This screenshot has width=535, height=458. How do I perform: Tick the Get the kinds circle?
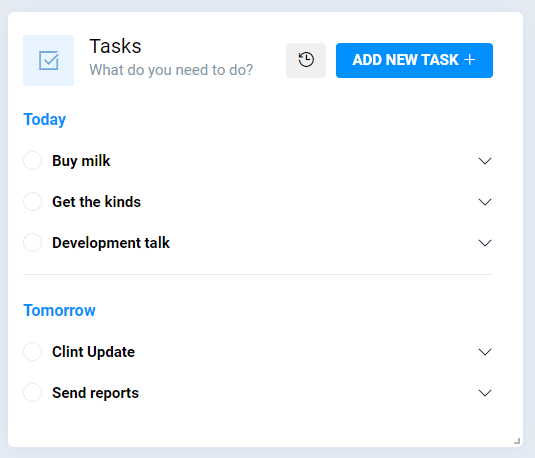[x=32, y=201]
